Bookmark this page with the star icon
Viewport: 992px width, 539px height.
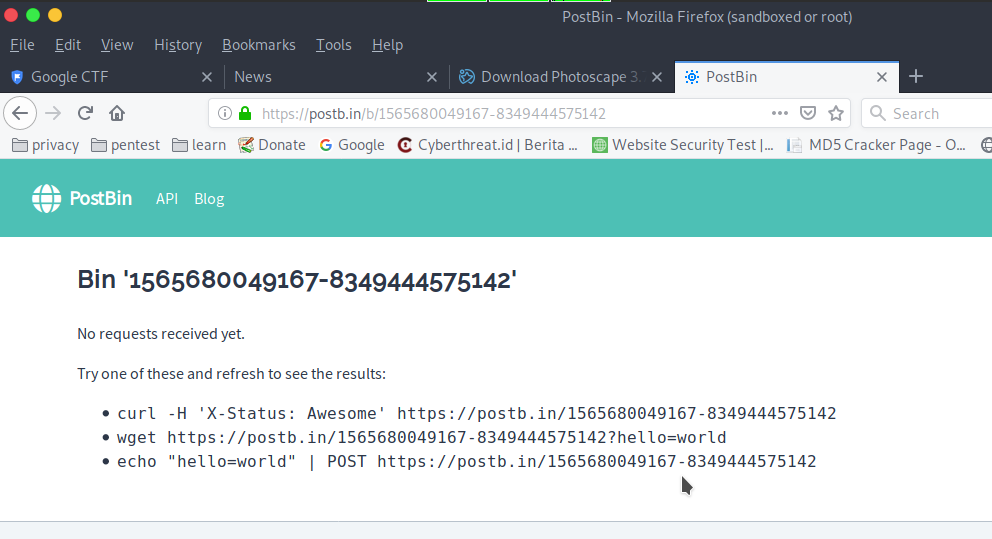836,113
